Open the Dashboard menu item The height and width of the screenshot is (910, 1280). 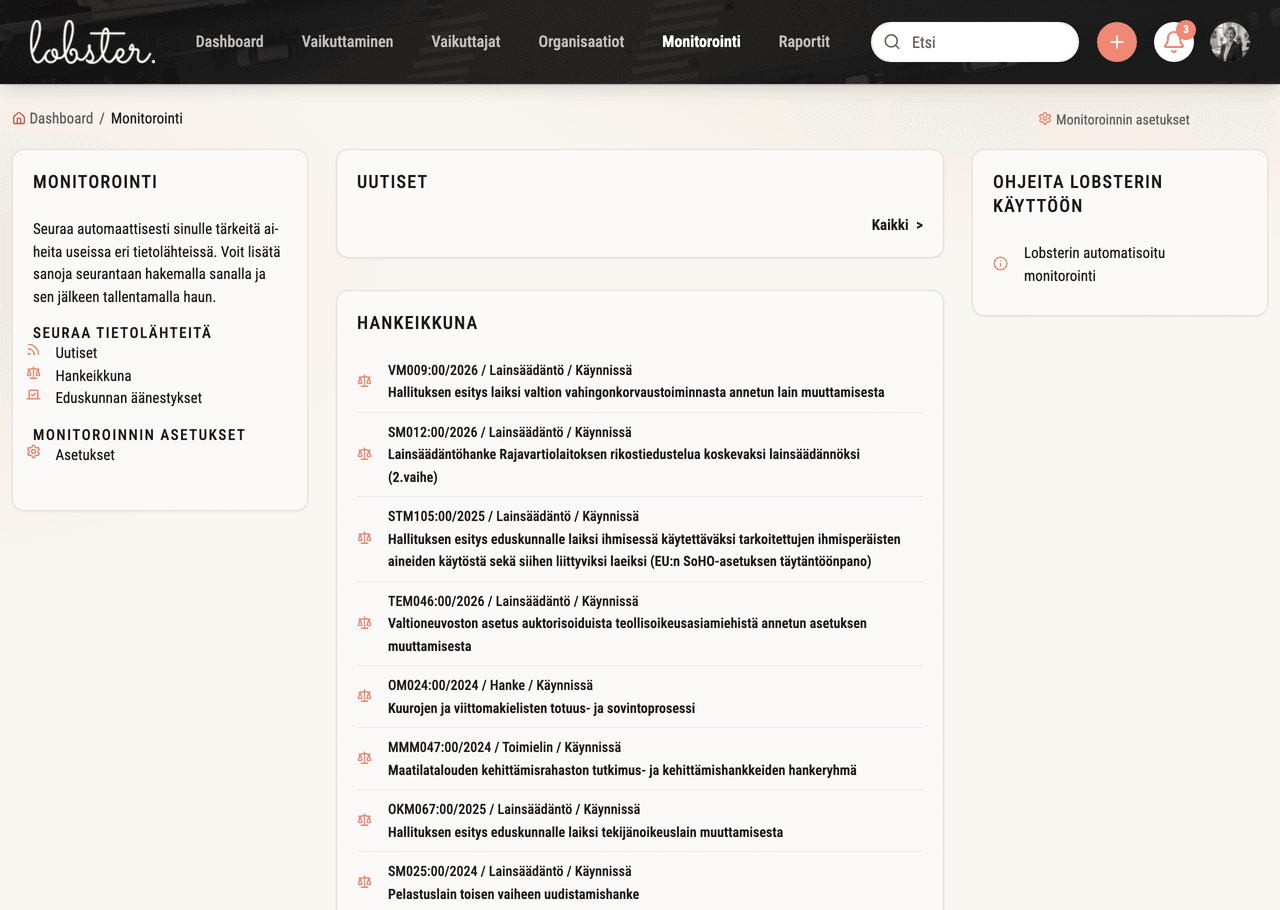click(229, 42)
